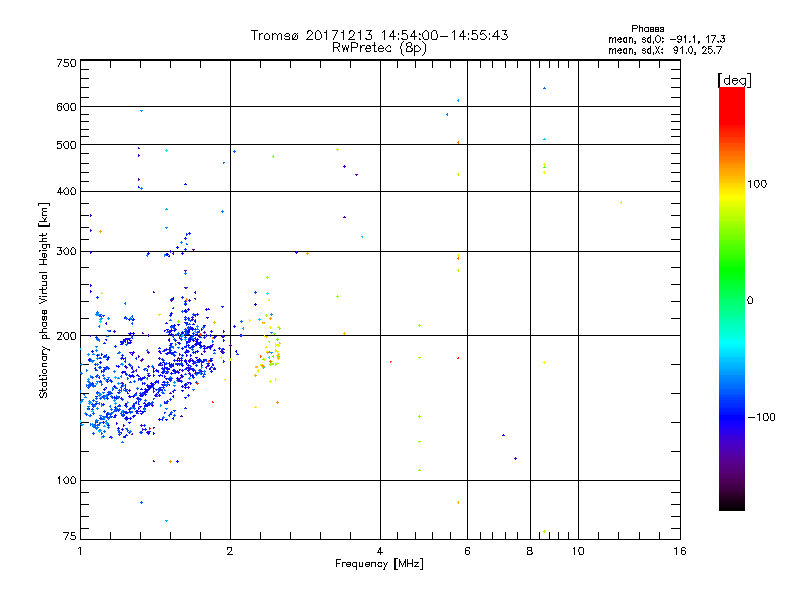Screen dimensions: 800x600
Task: Click the y-axis tick label '200'
Action: tap(66, 336)
